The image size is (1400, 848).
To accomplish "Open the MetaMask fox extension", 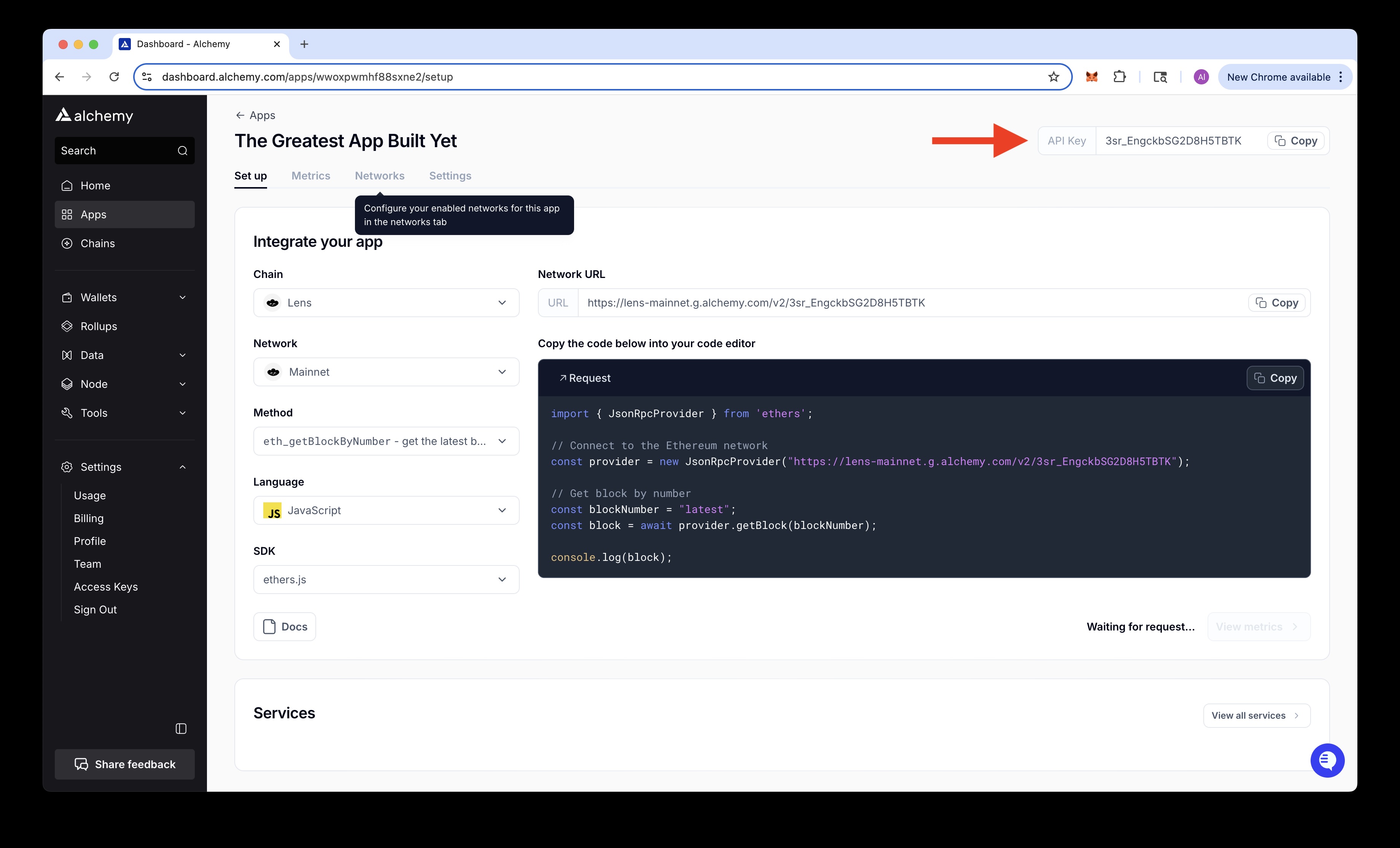I will [1091, 77].
